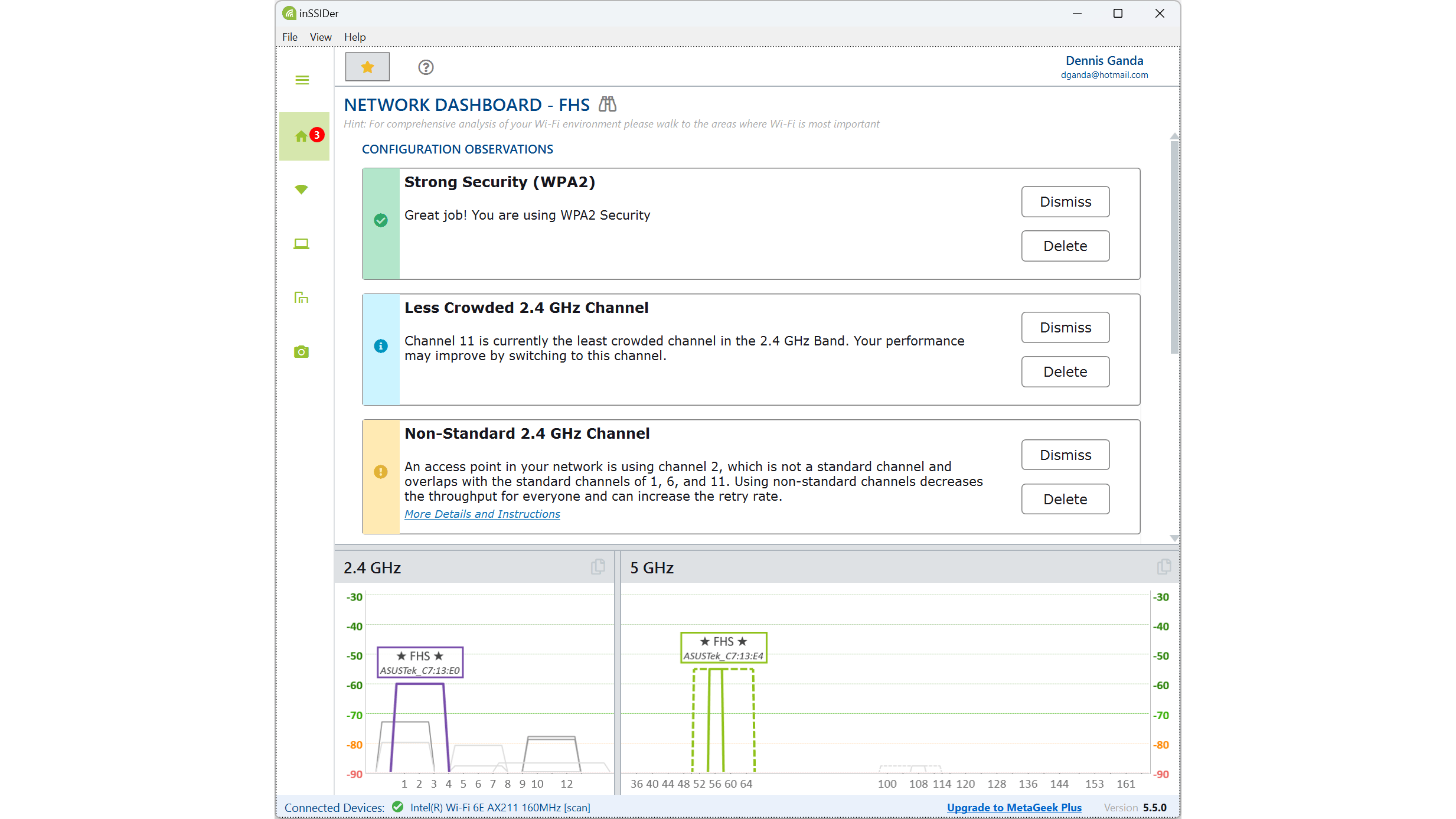Click the camera snapshot sidebar icon
The width and height of the screenshot is (1456, 819).
301,352
